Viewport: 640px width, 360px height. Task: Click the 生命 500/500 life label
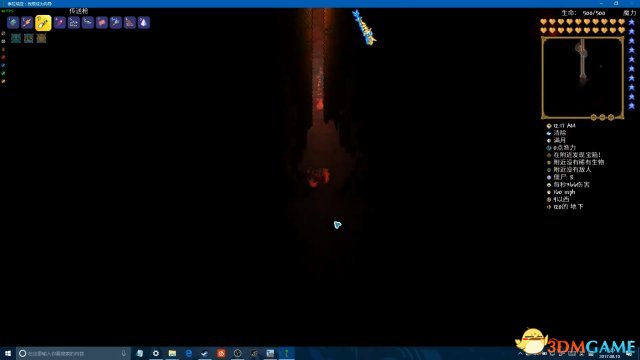click(583, 13)
